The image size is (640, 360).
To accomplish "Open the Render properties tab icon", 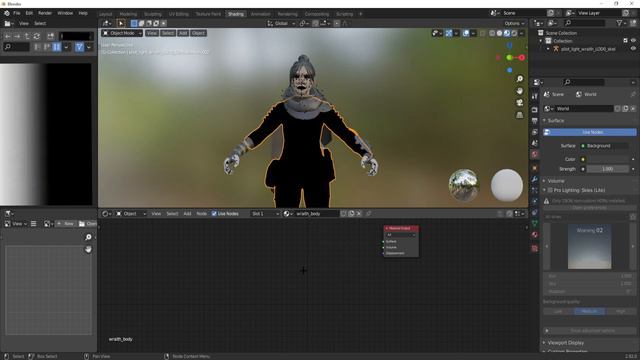I will (x=535, y=109).
